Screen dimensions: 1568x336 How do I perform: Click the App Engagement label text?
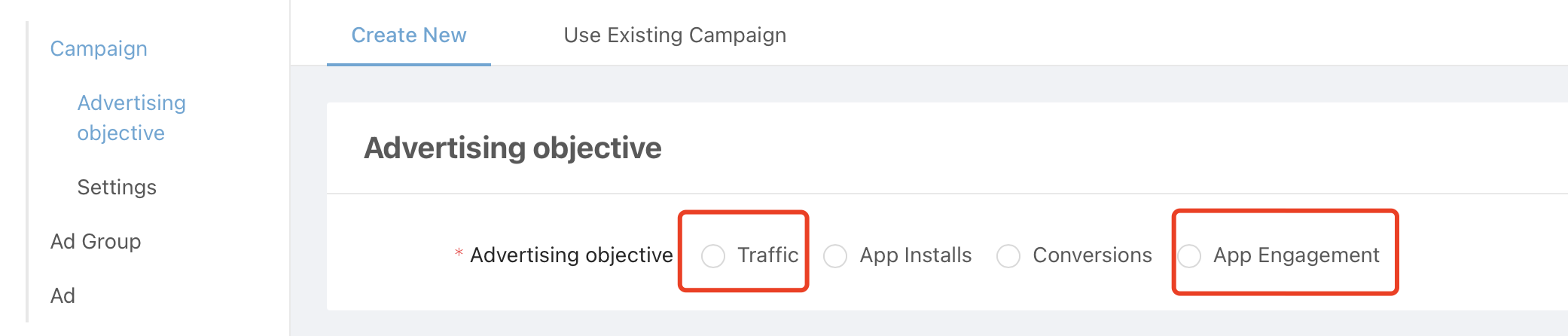[x=1296, y=255]
